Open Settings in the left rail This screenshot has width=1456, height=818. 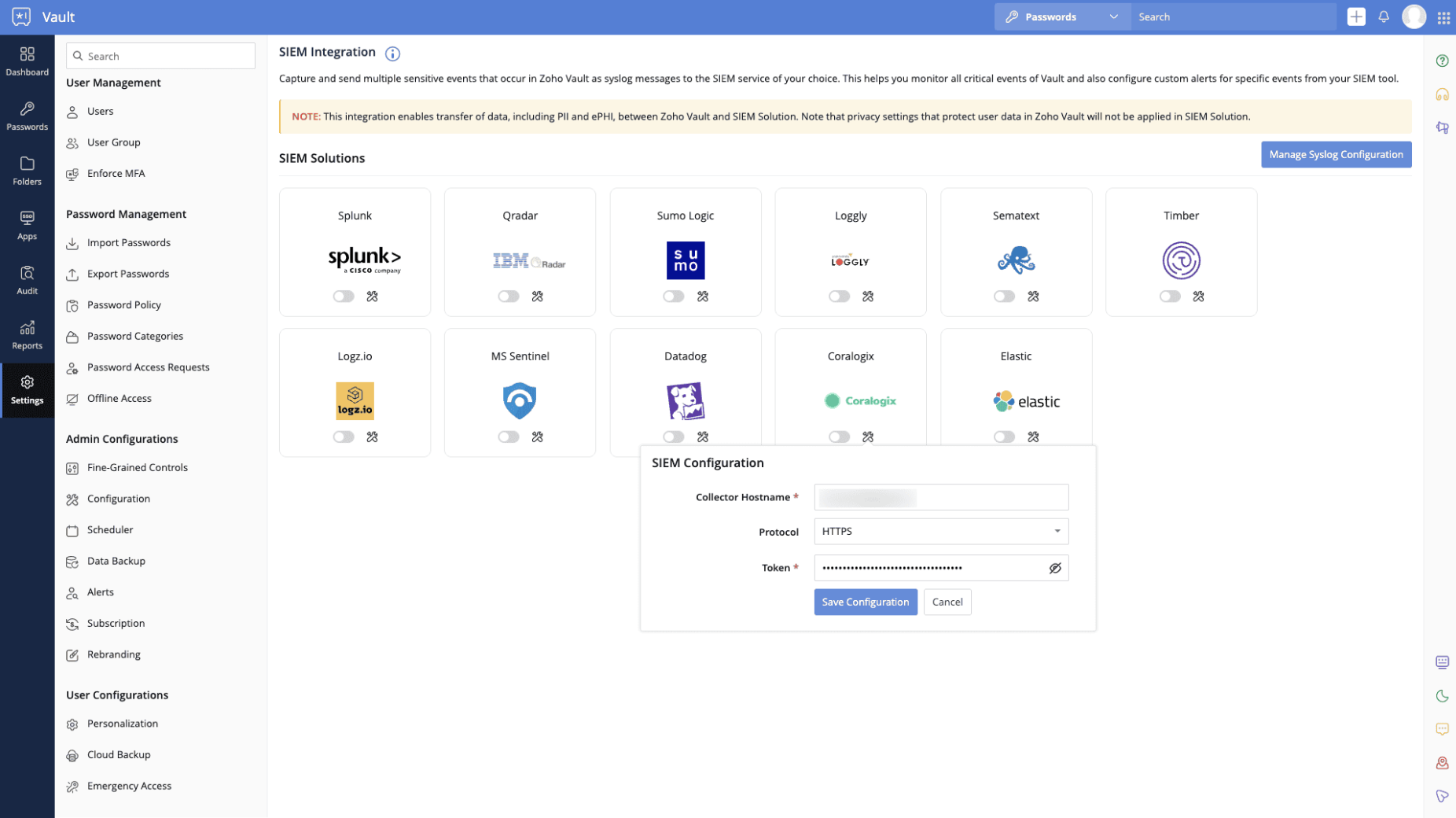27,390
